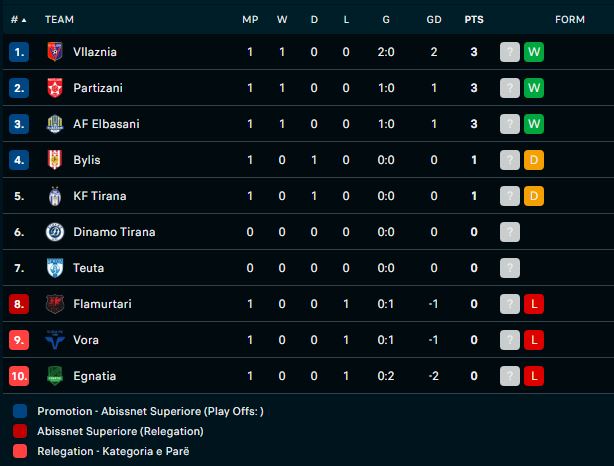Image resolution: width=614 pixels, height=466 pixels.
Task: Sort by MP matches played header
Action: 250,19
